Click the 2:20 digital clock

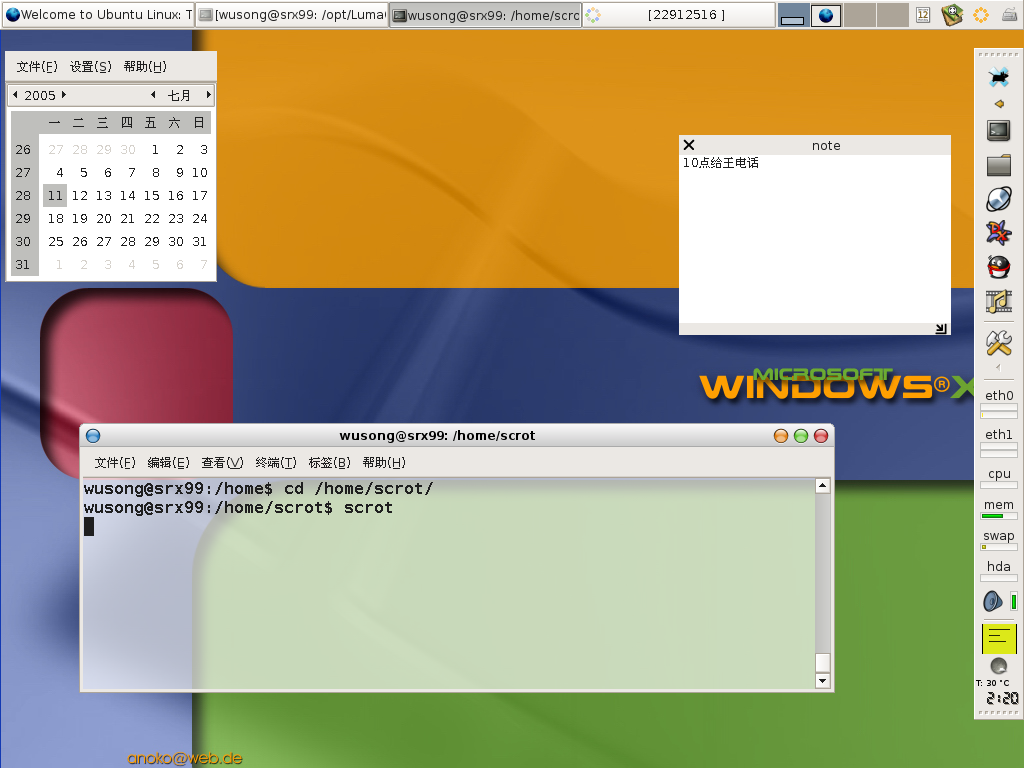tap(1002, 698)
